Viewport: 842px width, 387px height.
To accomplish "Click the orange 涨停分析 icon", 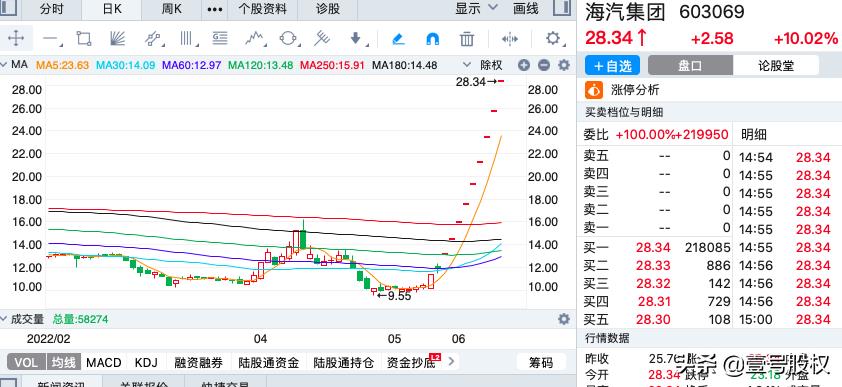I will point(594,90).
